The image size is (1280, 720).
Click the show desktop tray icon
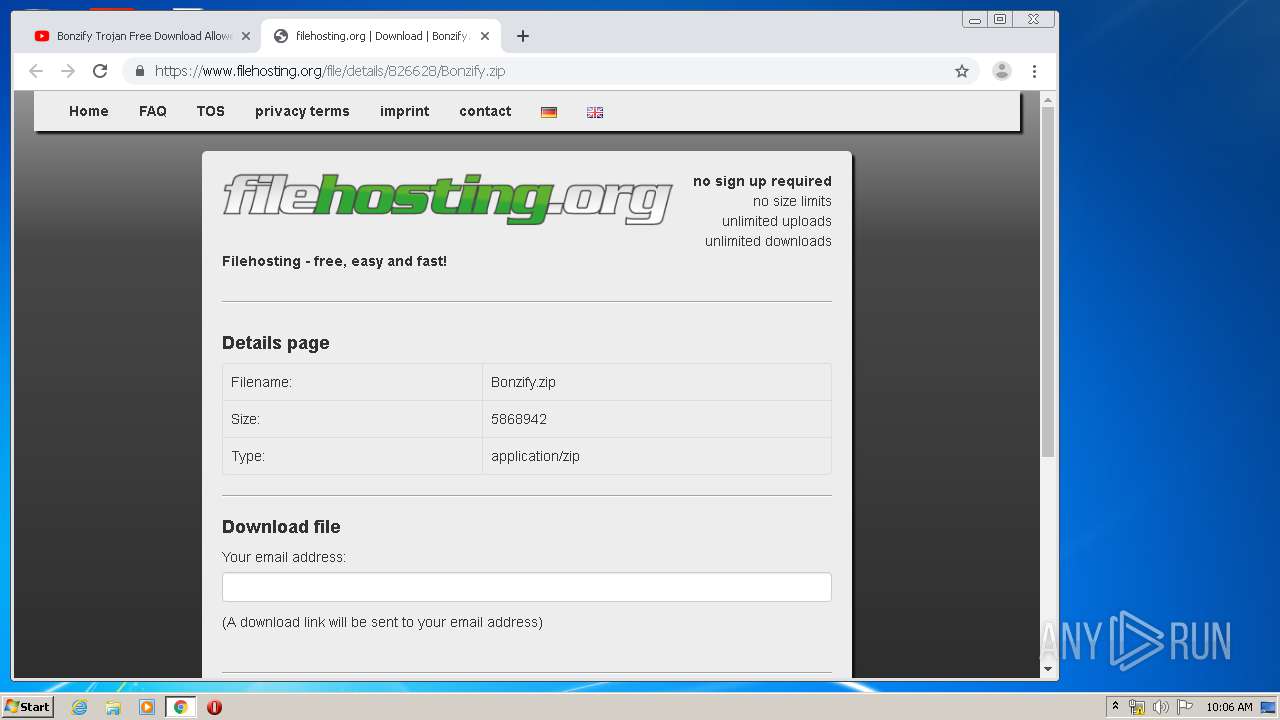point(1268,707)
